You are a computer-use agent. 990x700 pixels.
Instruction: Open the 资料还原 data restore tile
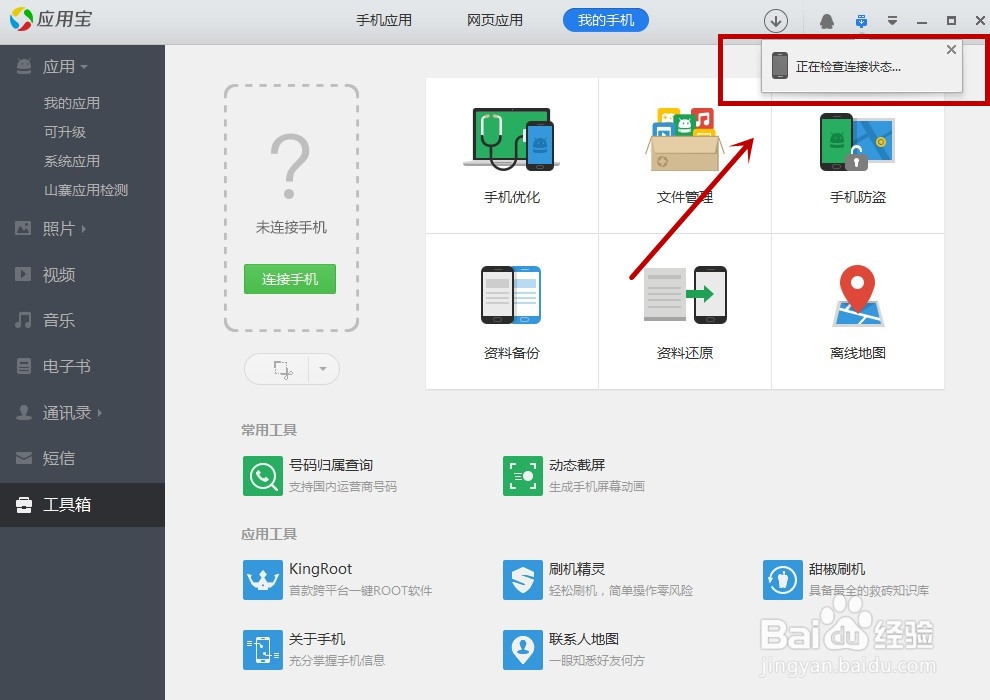pos(684,311)
